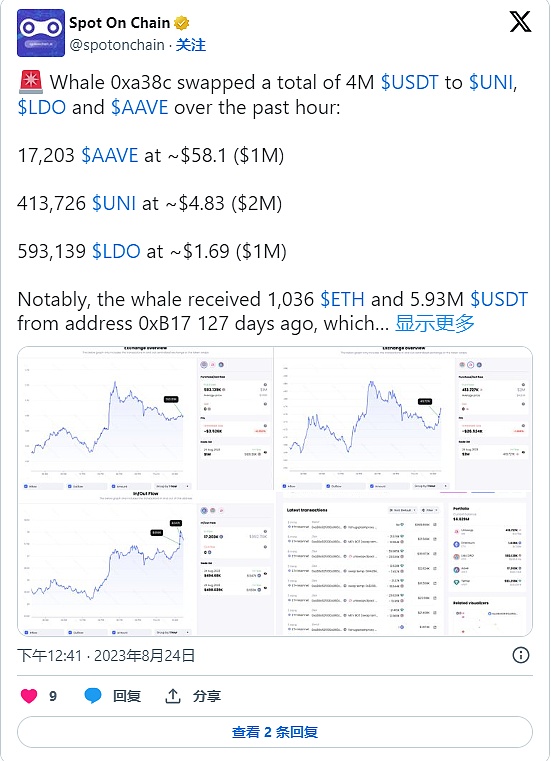The image size is (551, 761).
Task: Click the 下午12:41 2023年8月24日 timestamp
Action: click(106, 656)
